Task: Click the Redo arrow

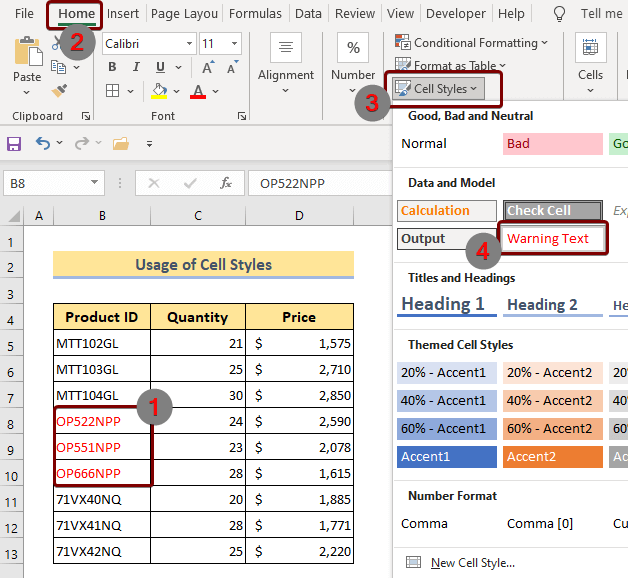Action: [82, 143]
